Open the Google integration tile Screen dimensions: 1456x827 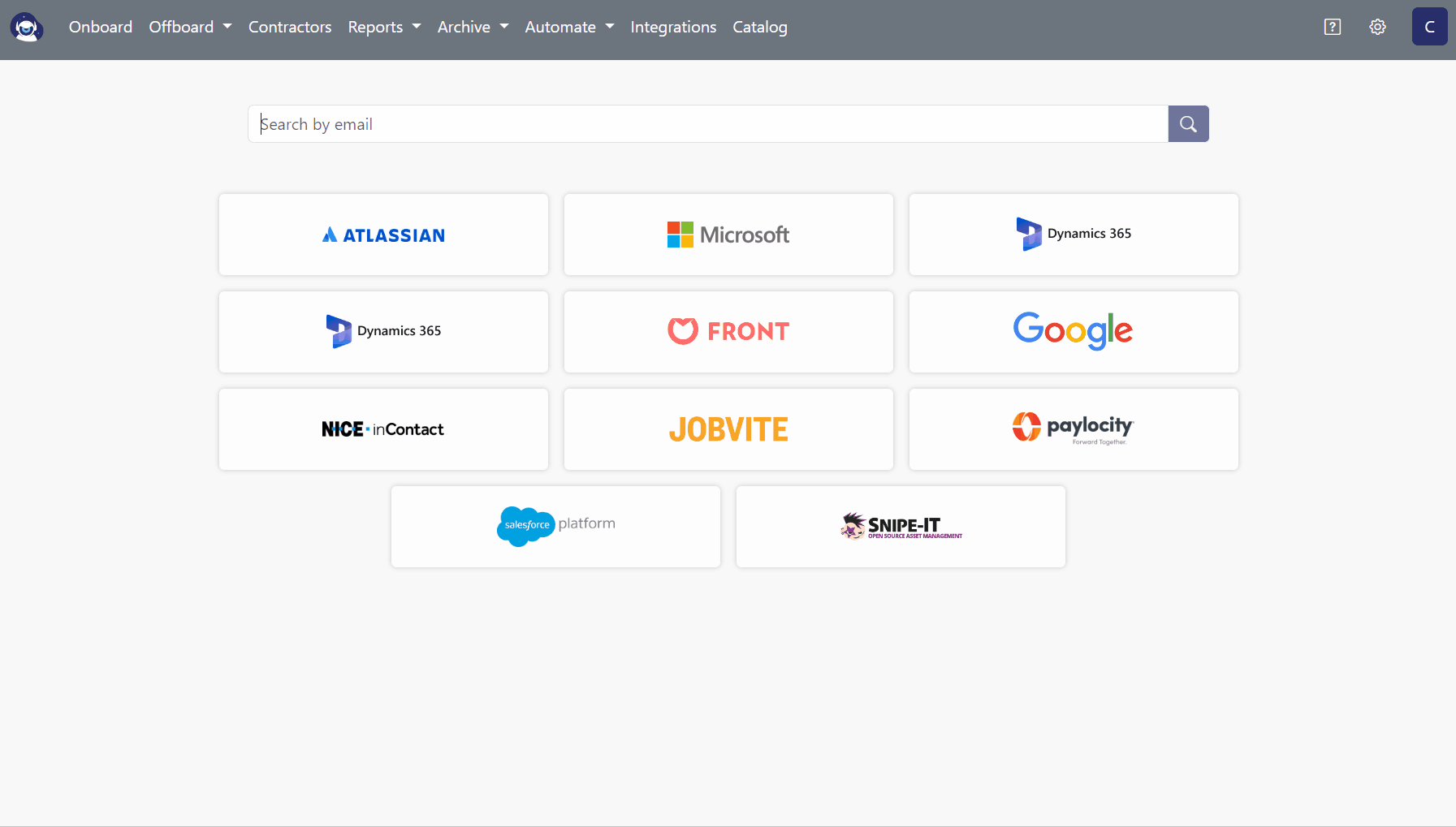pos(1074,332)
